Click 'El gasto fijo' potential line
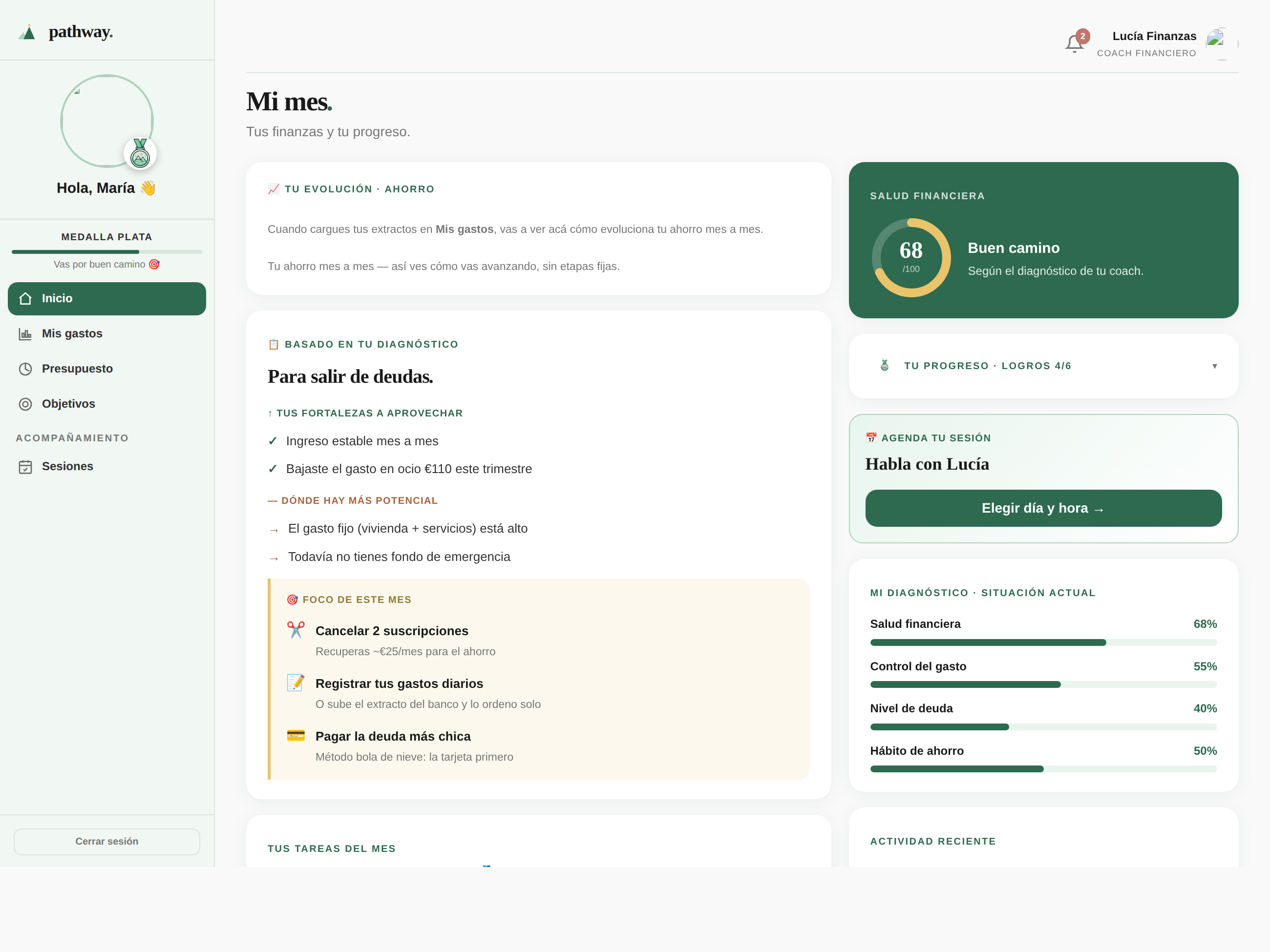Viewport: 1270px width, 952px height. [x=408, y=529]
